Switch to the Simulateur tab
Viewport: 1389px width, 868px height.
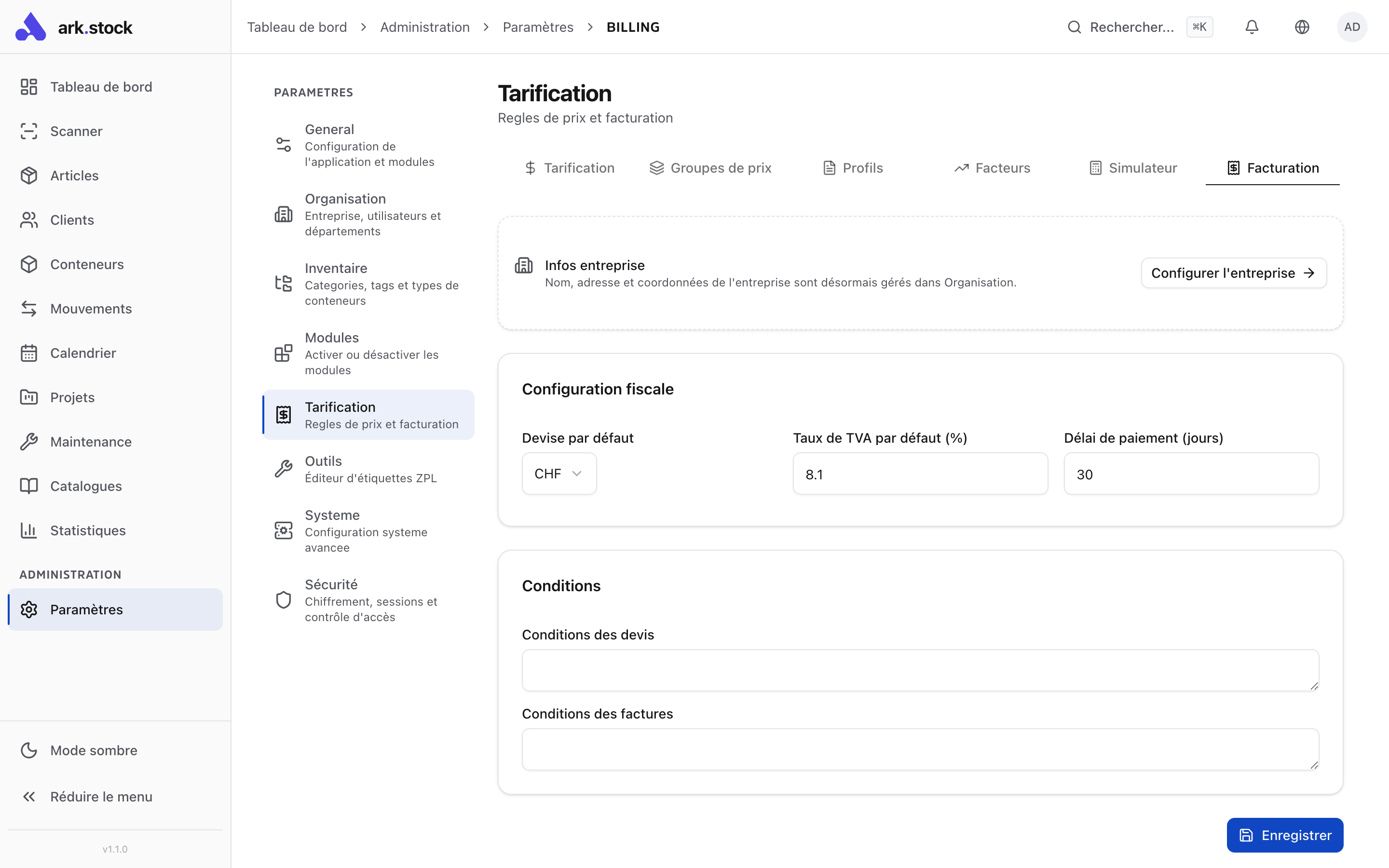pyautogui.click(x=1133, y=168)
